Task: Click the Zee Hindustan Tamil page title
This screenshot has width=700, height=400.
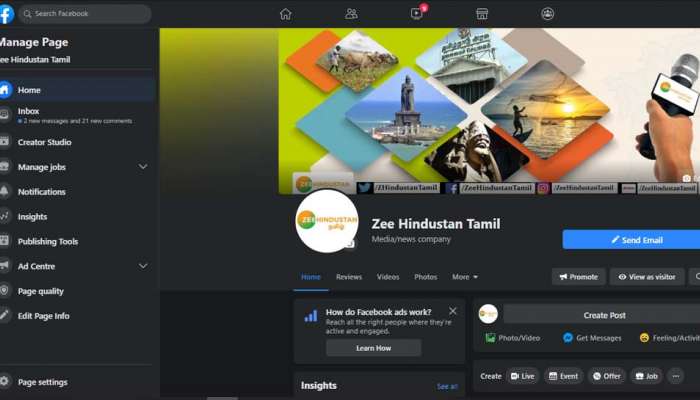Action: (436, 224)
